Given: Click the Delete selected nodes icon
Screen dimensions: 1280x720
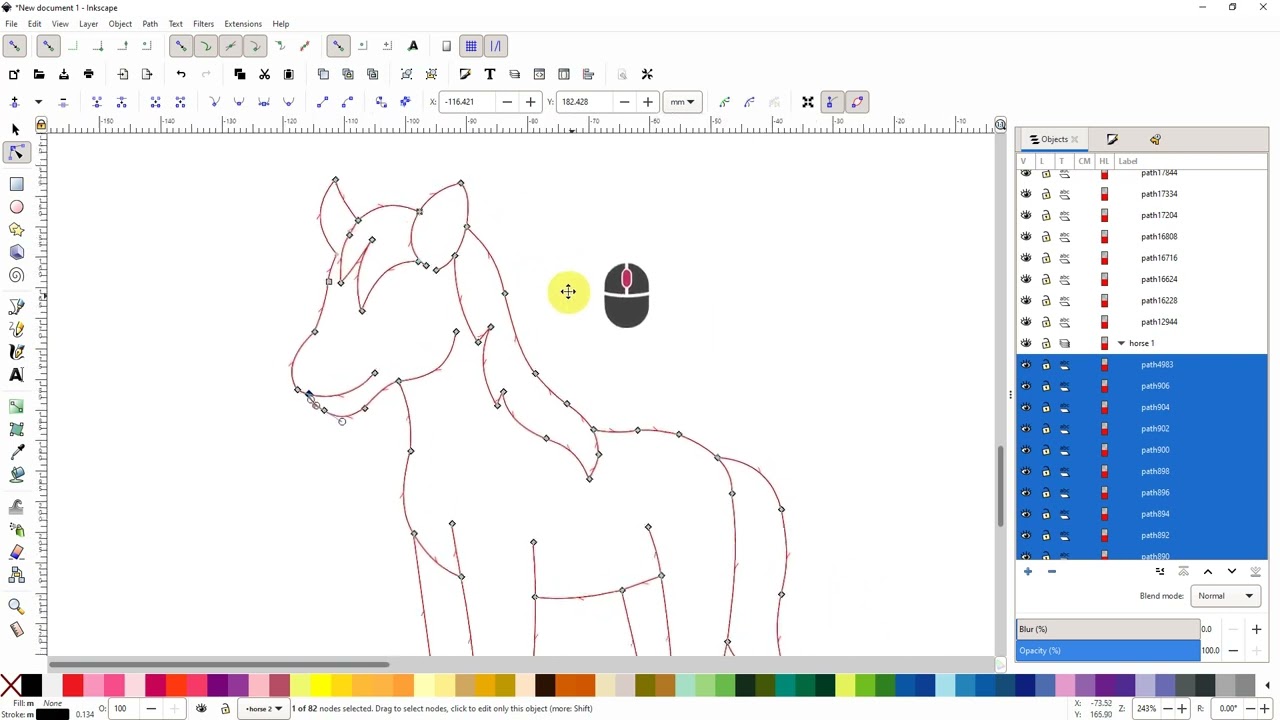Looking at the screenshot, I should (63, 102).
